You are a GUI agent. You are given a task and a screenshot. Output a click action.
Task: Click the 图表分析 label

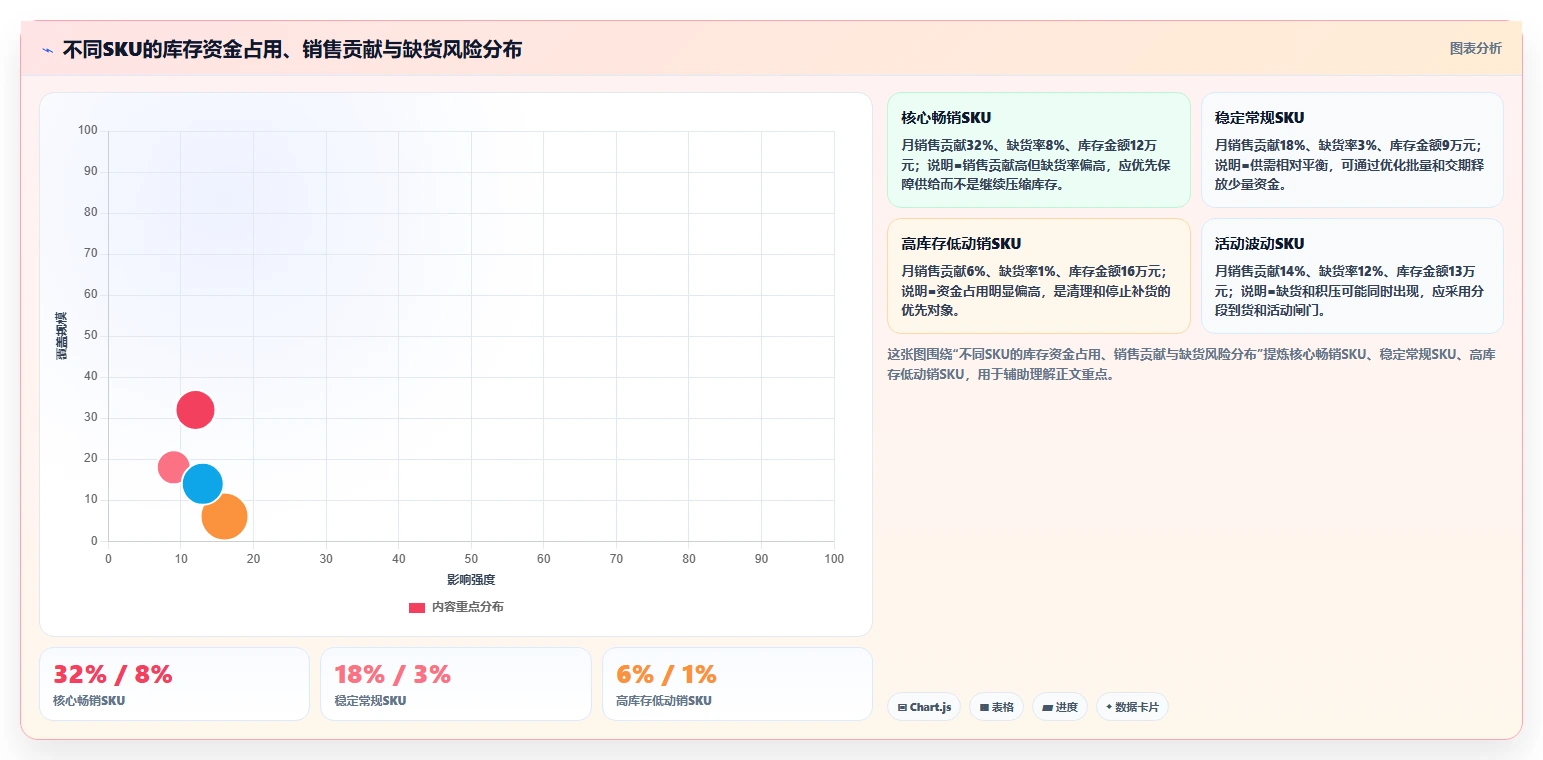(x=1475, y=48)
